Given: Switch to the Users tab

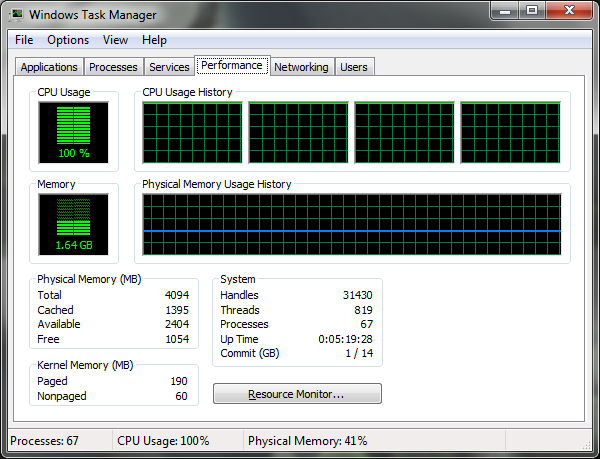Looking at the screenshot, I should [x=354, y=67].
